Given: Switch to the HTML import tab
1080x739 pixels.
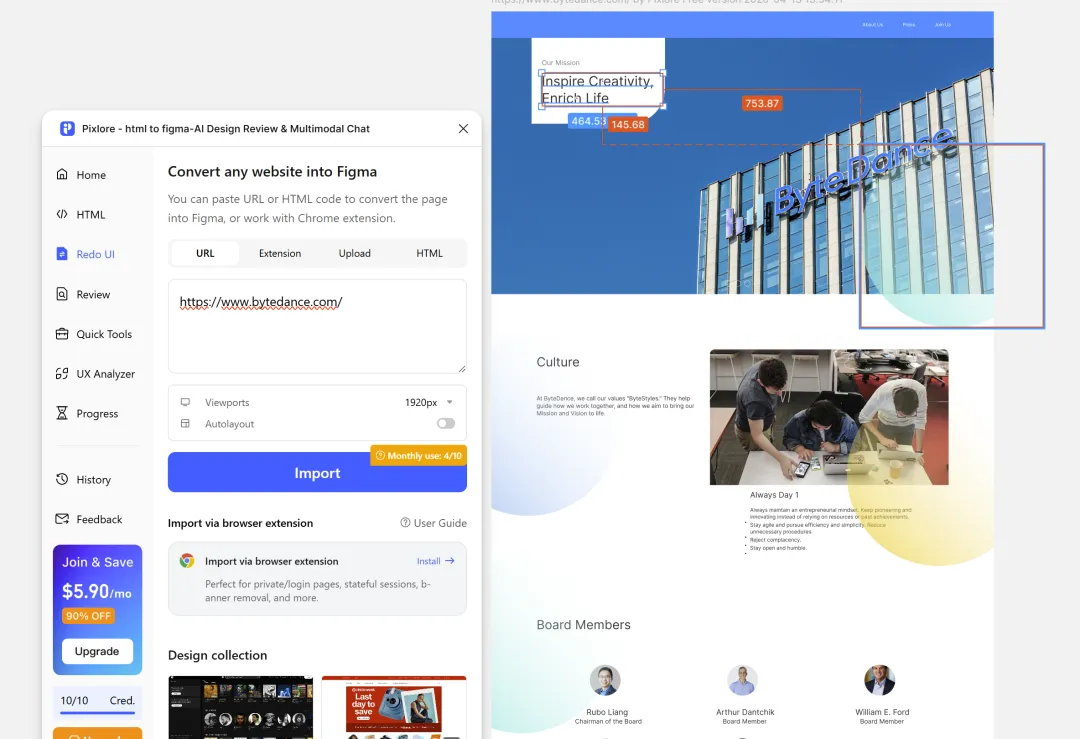Looking at the screenshot, I should coord(429,253).
